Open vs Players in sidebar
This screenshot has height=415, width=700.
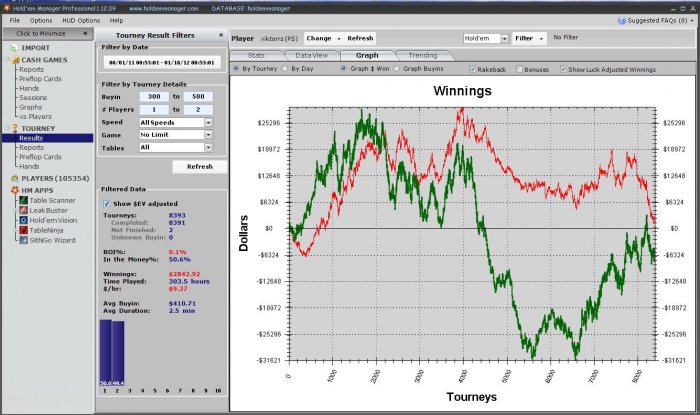pyautogui.click(x=35, y=116)
